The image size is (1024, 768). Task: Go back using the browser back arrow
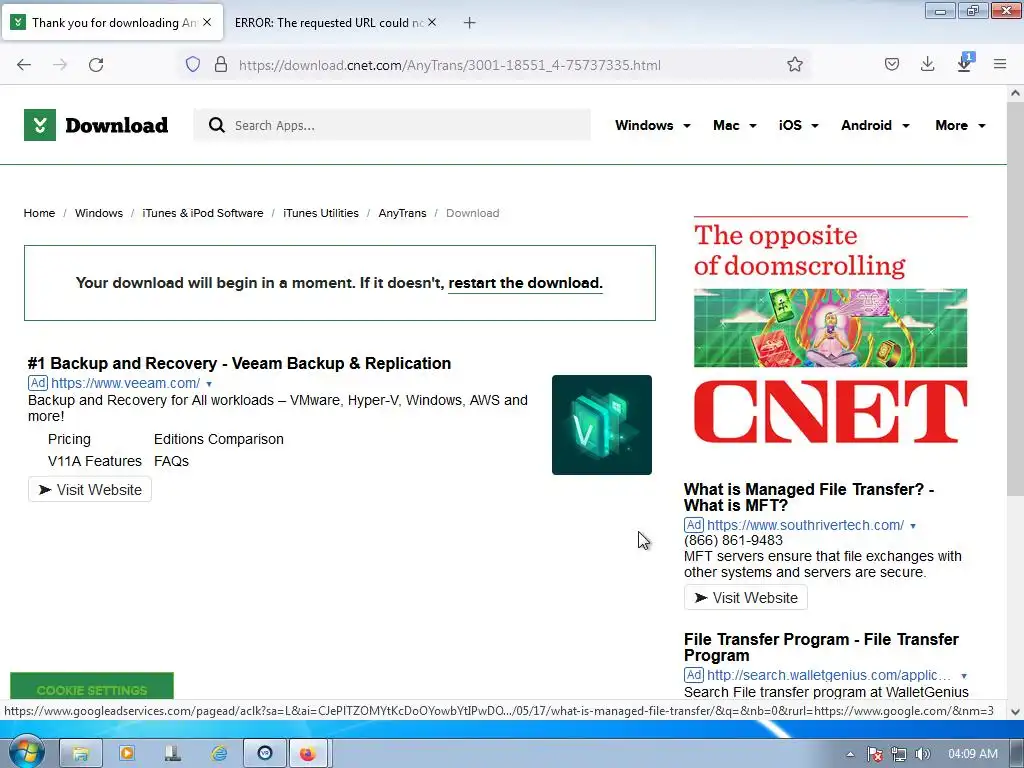(24, 65)
